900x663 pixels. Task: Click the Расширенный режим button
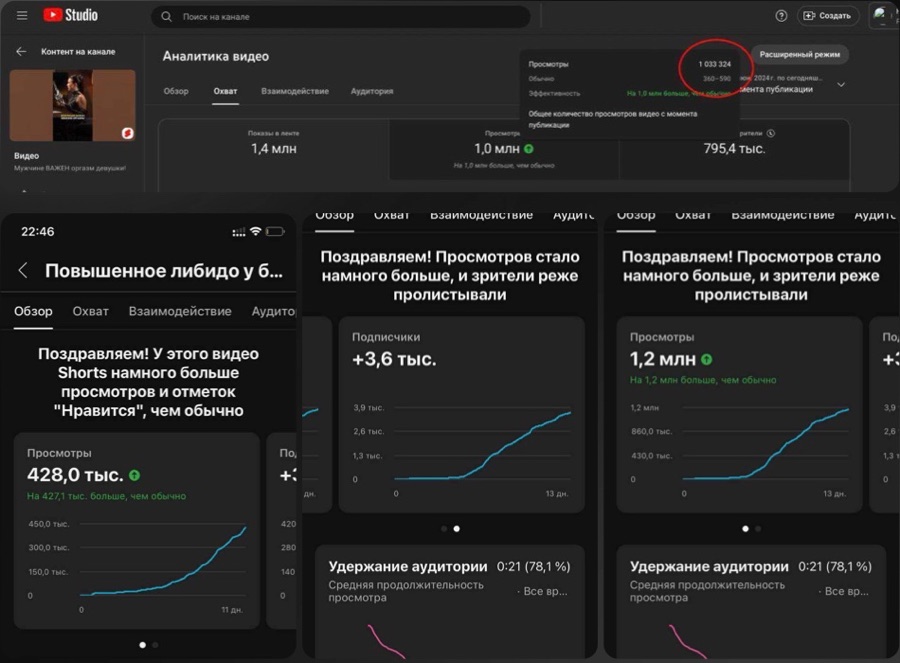800,55
